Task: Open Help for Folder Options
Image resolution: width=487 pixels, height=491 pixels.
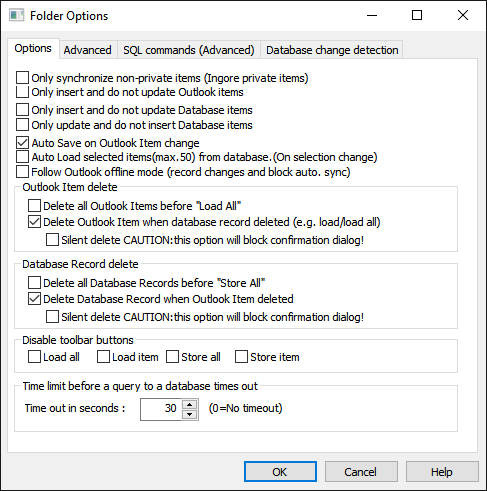Action: [x=442, y=472]
